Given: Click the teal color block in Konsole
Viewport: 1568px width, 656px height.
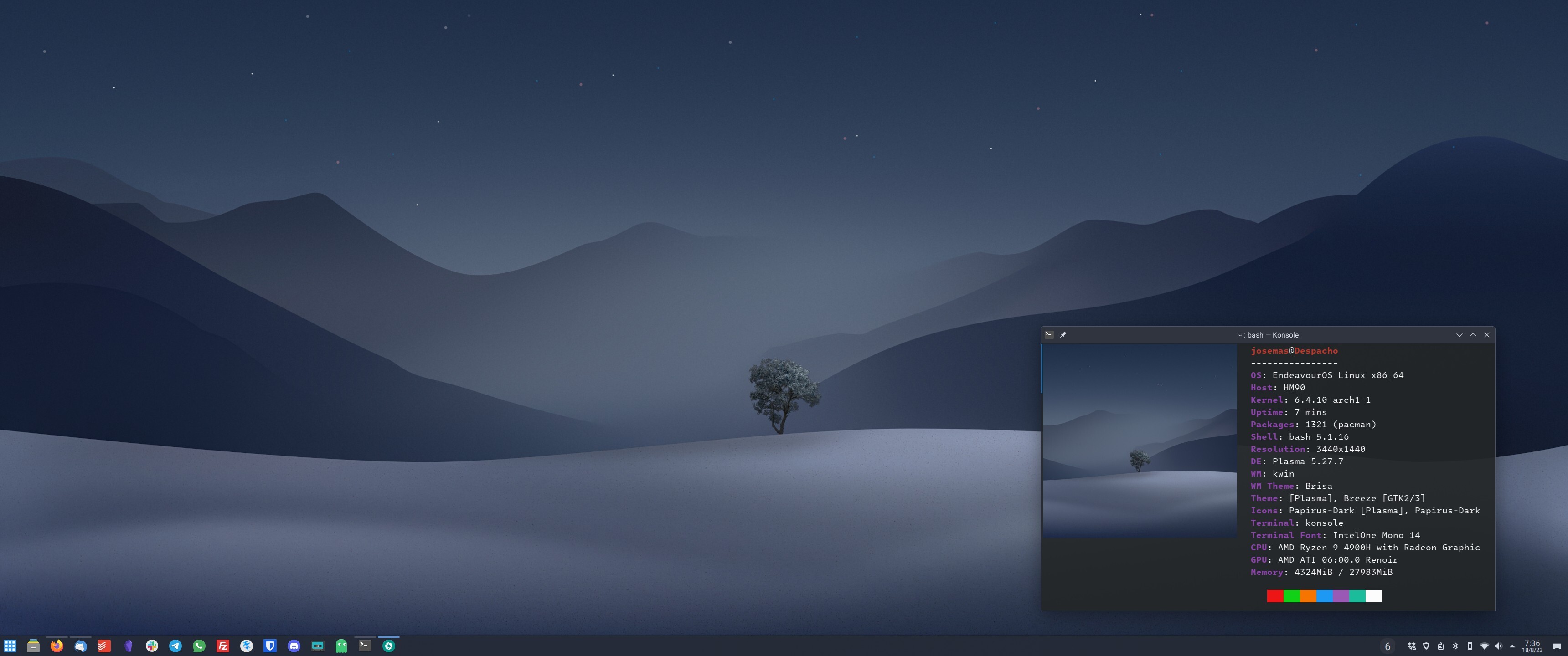Looking at the screenshot, I should [x=1357, y=596].
